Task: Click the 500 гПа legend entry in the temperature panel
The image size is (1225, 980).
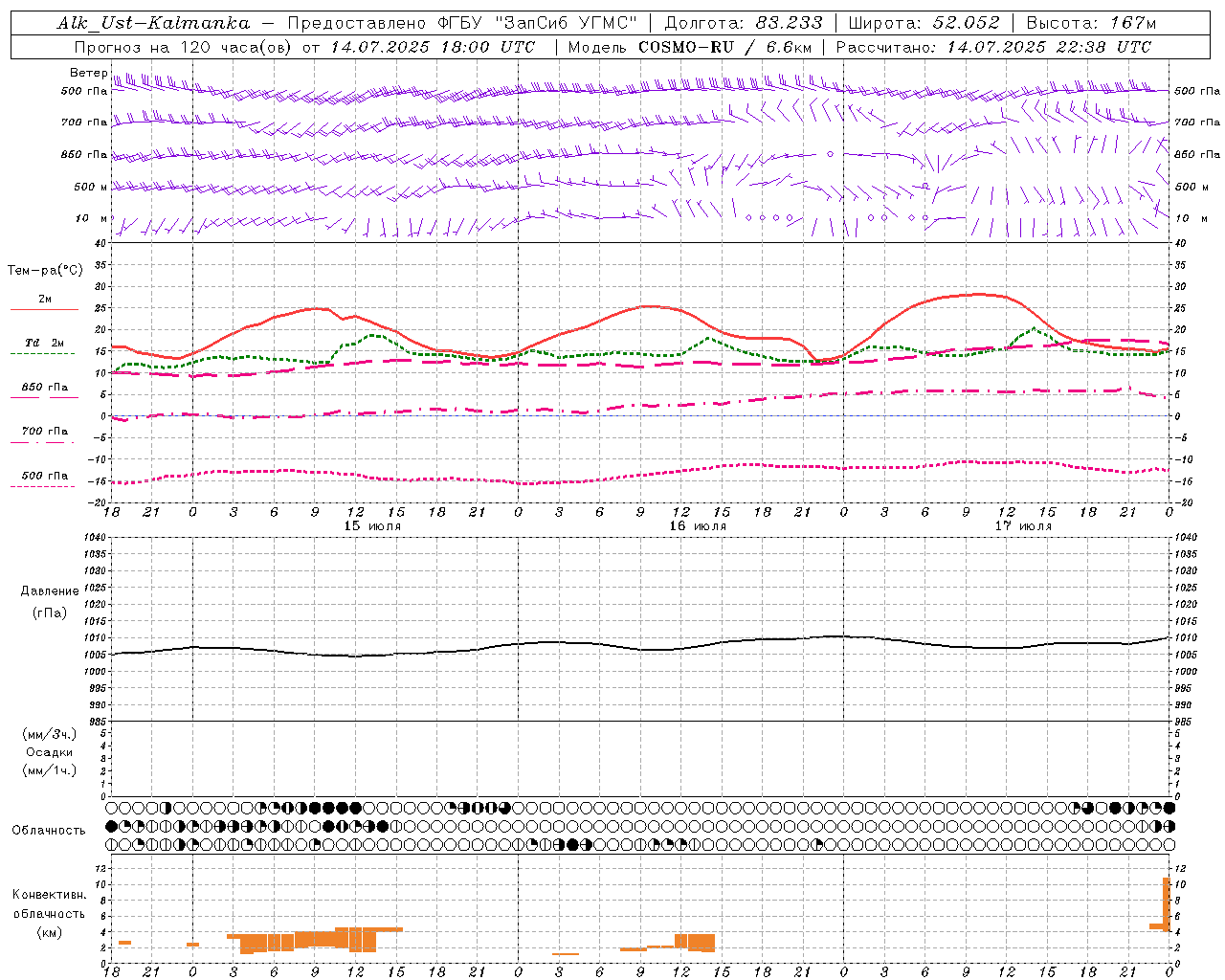Action: (x=44, y=476)
